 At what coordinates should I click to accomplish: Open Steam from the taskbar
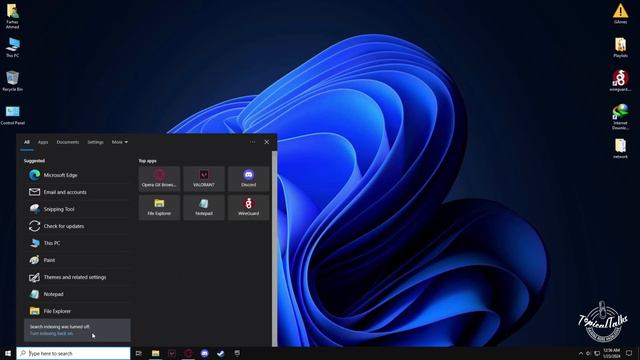[x=221, y=353]
